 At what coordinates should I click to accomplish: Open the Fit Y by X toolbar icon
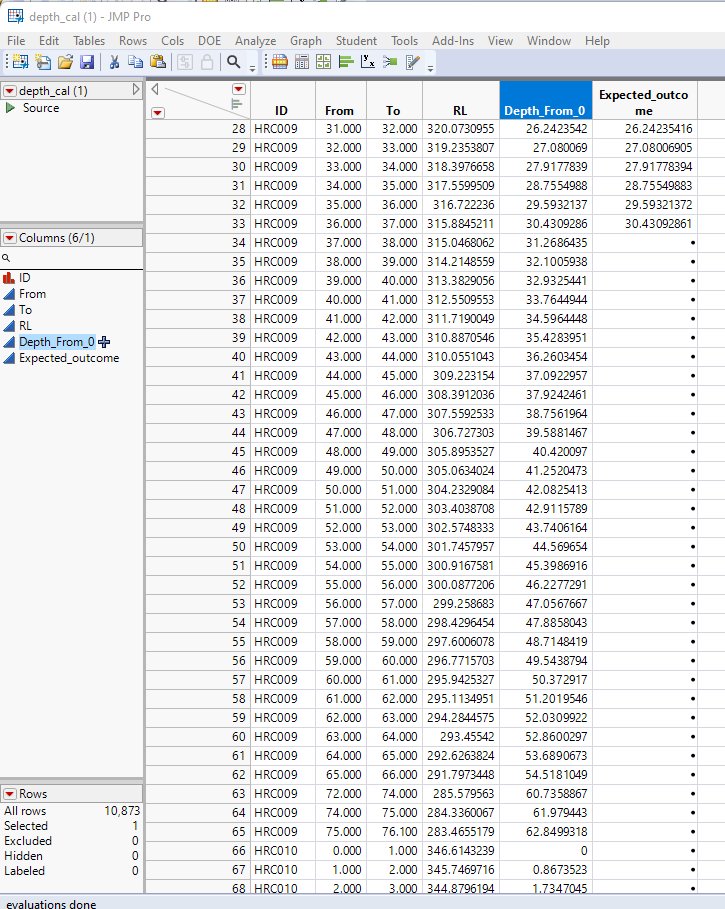point(368,62)
